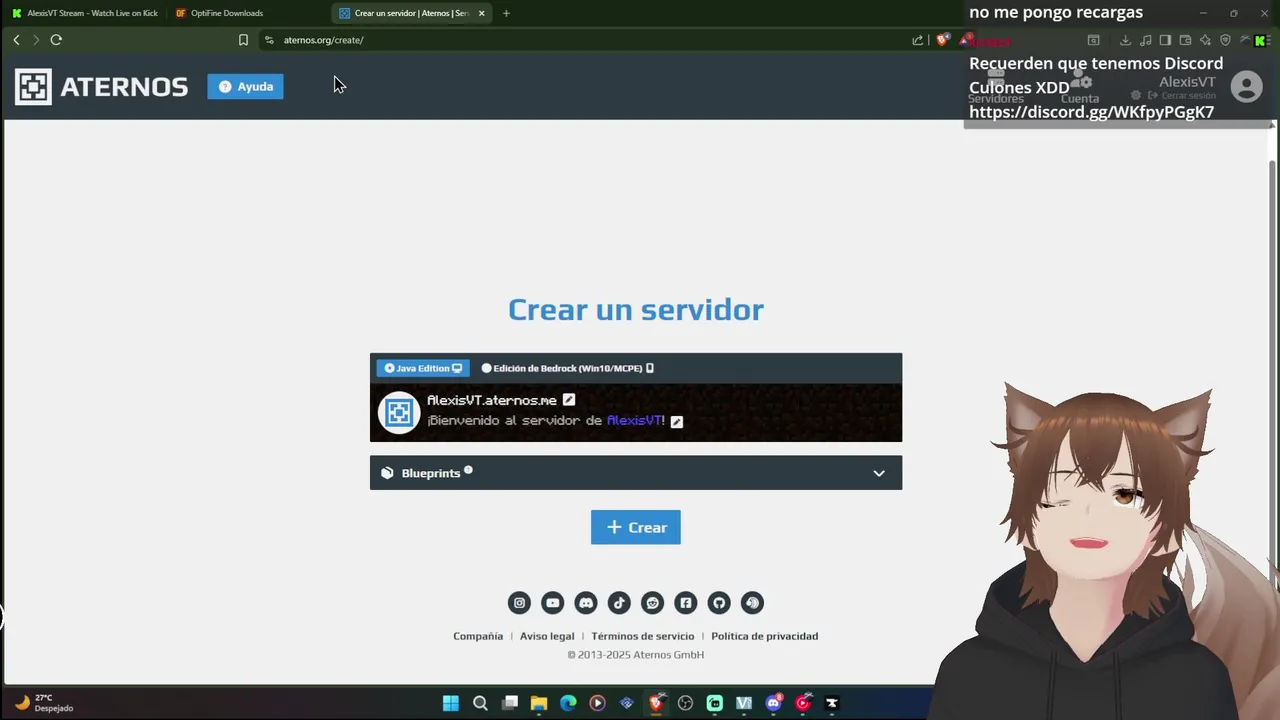This screenshot has width=1280, height=720.
Task: Click the weather widget showing 27°C Despejado
Action: click(x=46, y=703)
